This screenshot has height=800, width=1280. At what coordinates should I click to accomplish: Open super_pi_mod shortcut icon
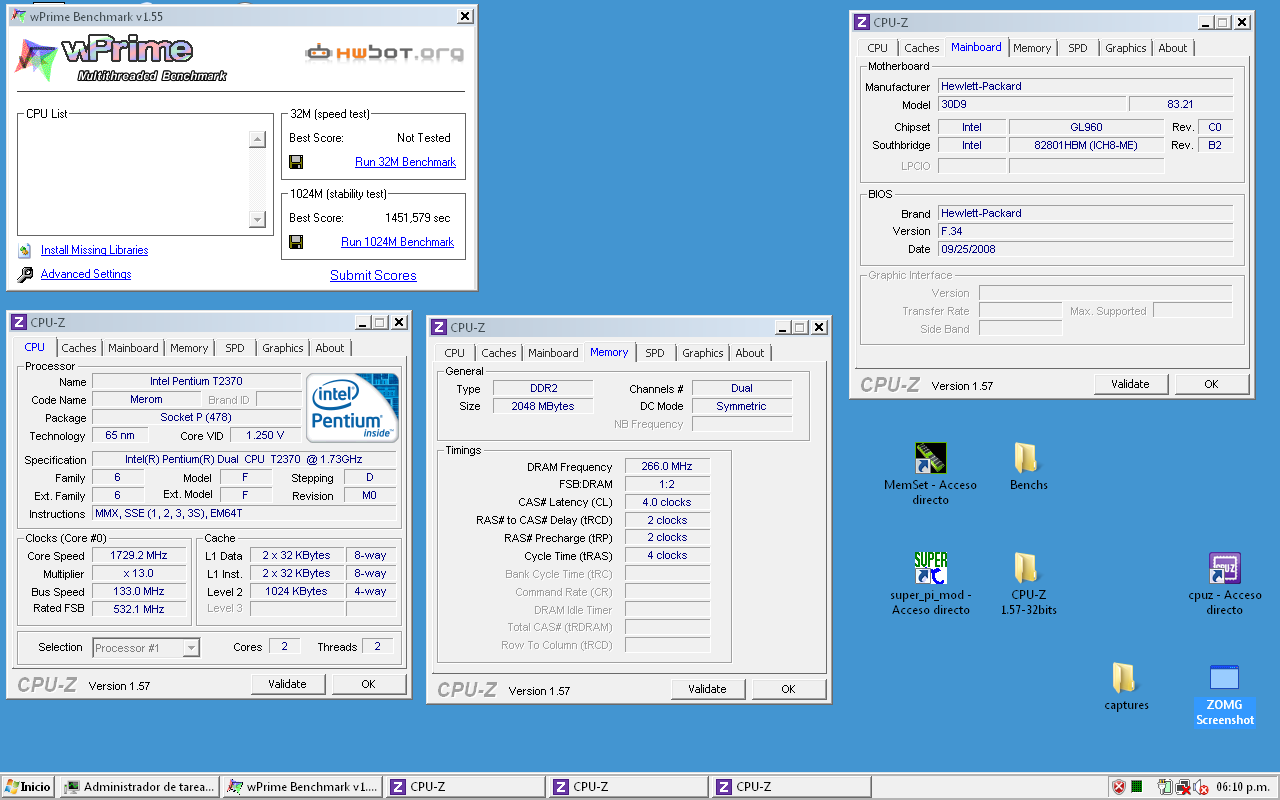point(930,568)
